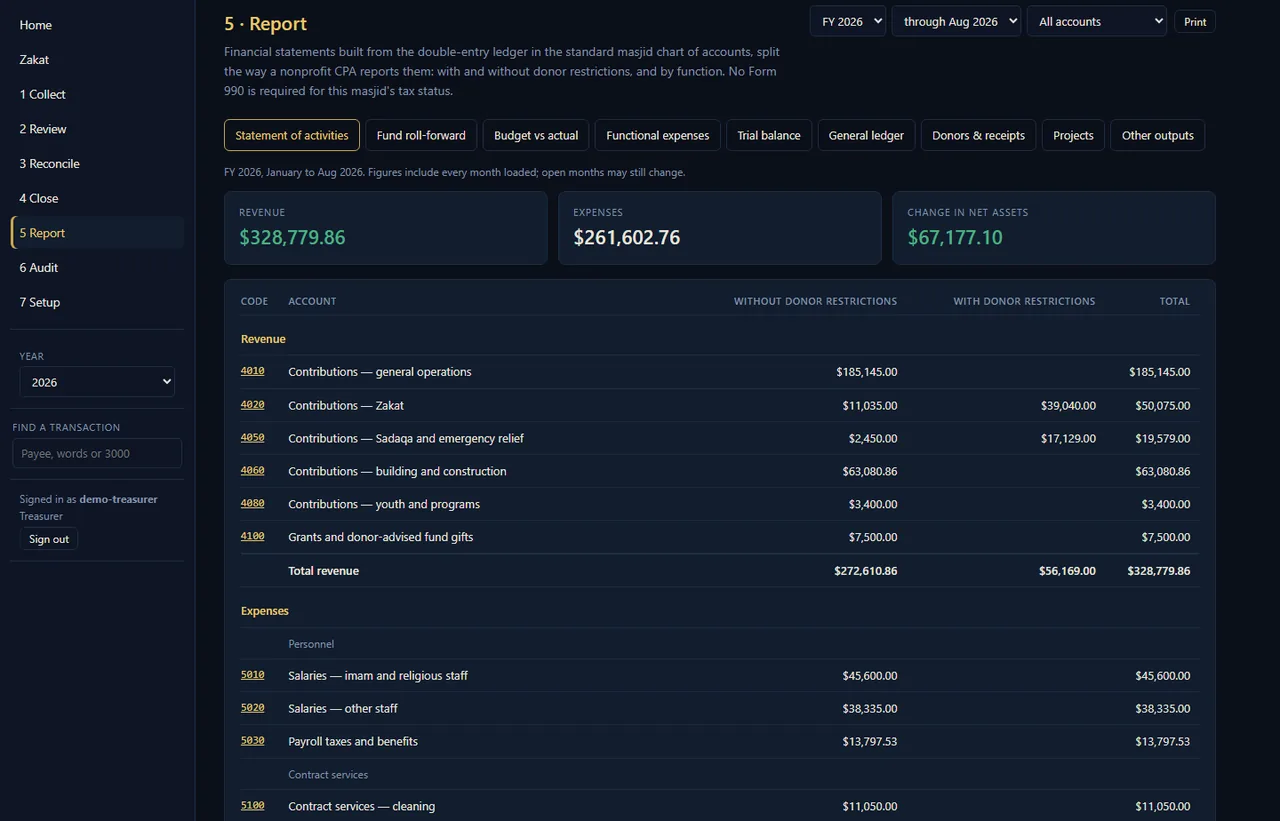Open account code 5030 link
The width and height of the screenshot is (1280, 821).
pos(252,741)
